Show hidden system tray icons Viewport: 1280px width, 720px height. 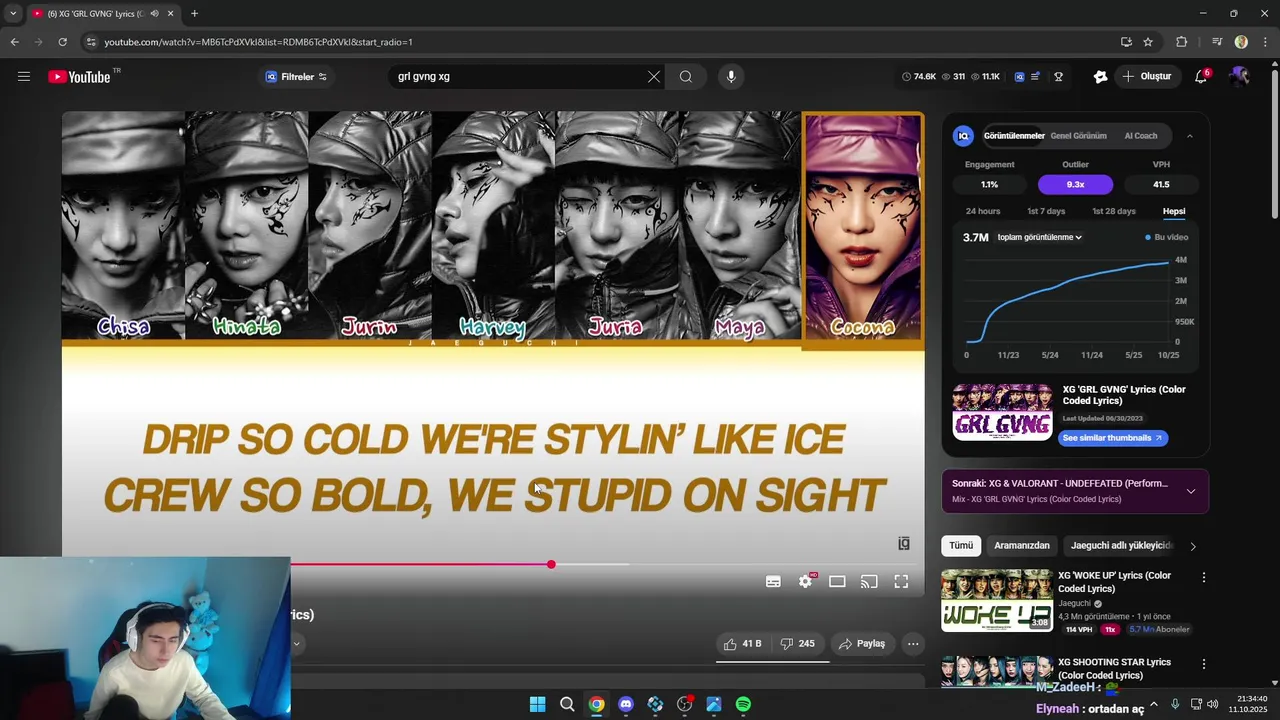pos(1153,705)
